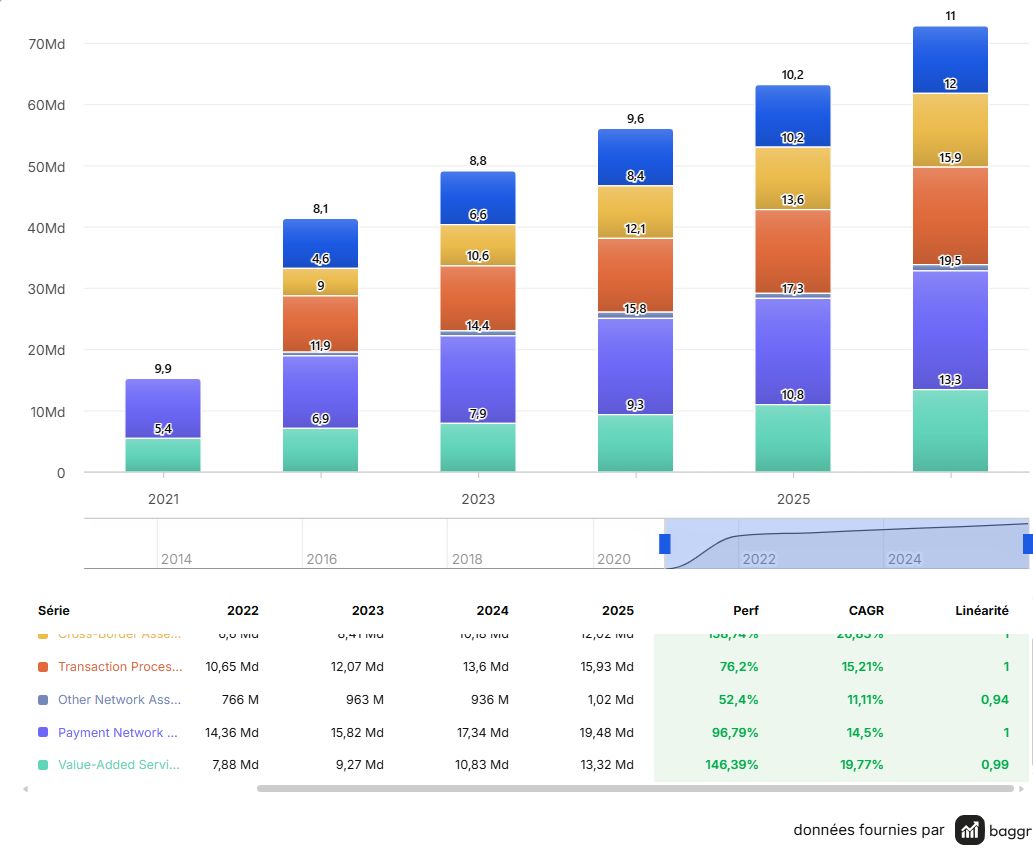This screenshot has width=1033, height=857.
Task: Click the 146,39% Perf value
Action: [x=732, y=765]
